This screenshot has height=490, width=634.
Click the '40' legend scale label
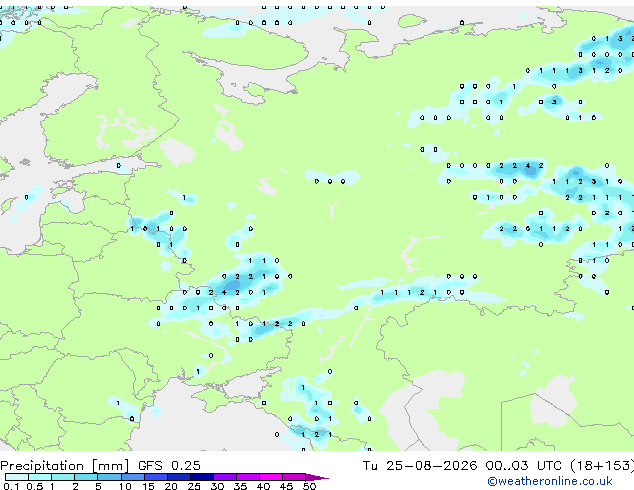tap(263, 486)
